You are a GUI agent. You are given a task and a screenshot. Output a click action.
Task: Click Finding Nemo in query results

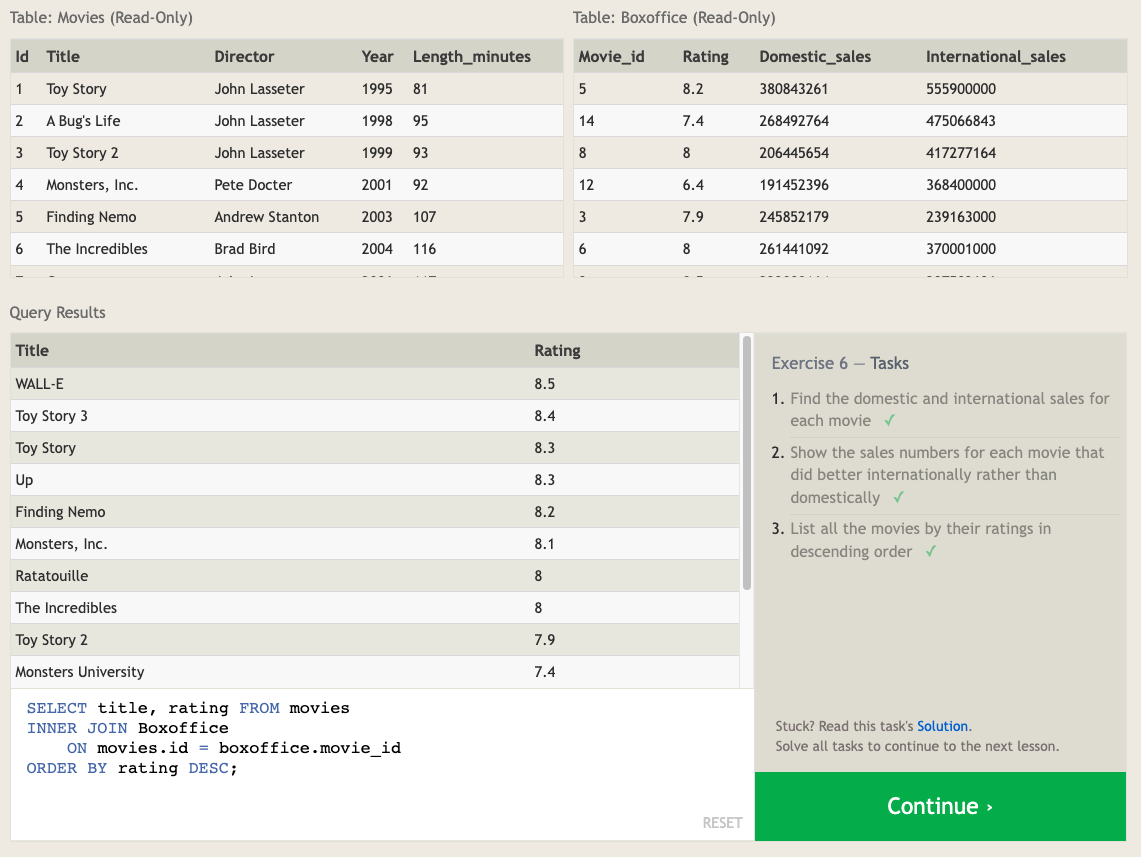click(60, 512)
